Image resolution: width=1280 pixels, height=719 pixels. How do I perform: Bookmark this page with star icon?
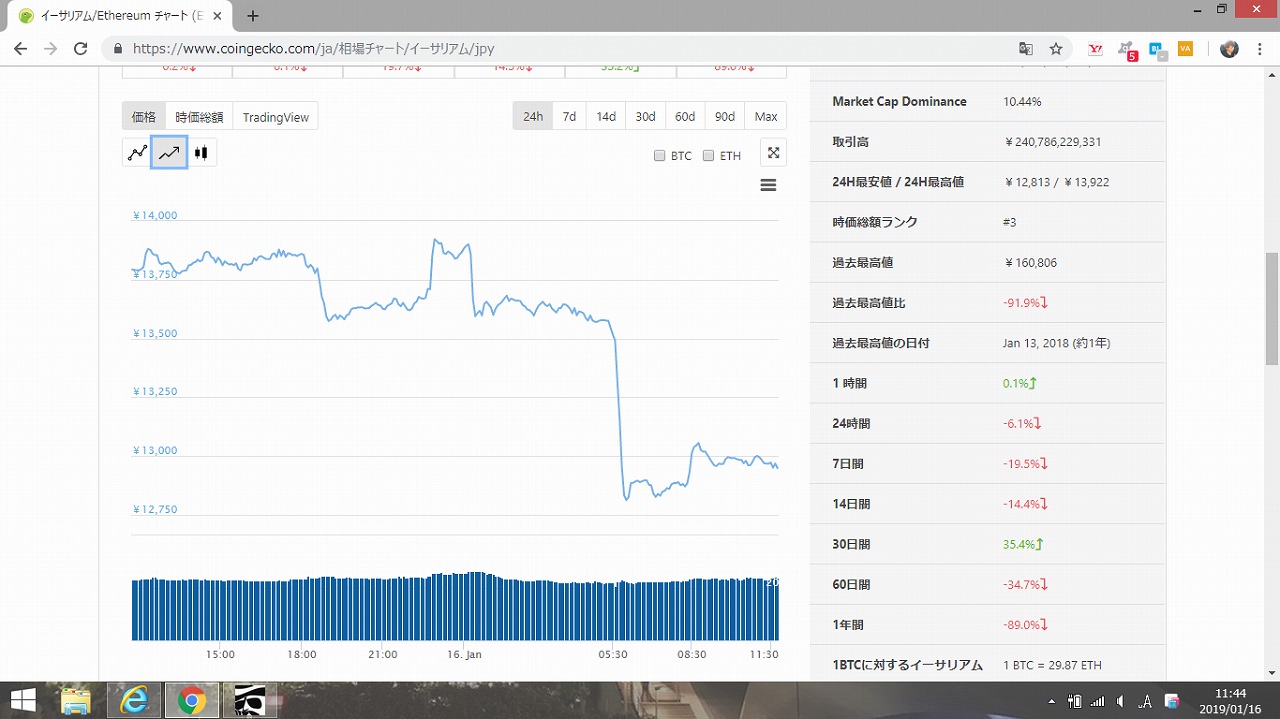[x=1056, y=48]
